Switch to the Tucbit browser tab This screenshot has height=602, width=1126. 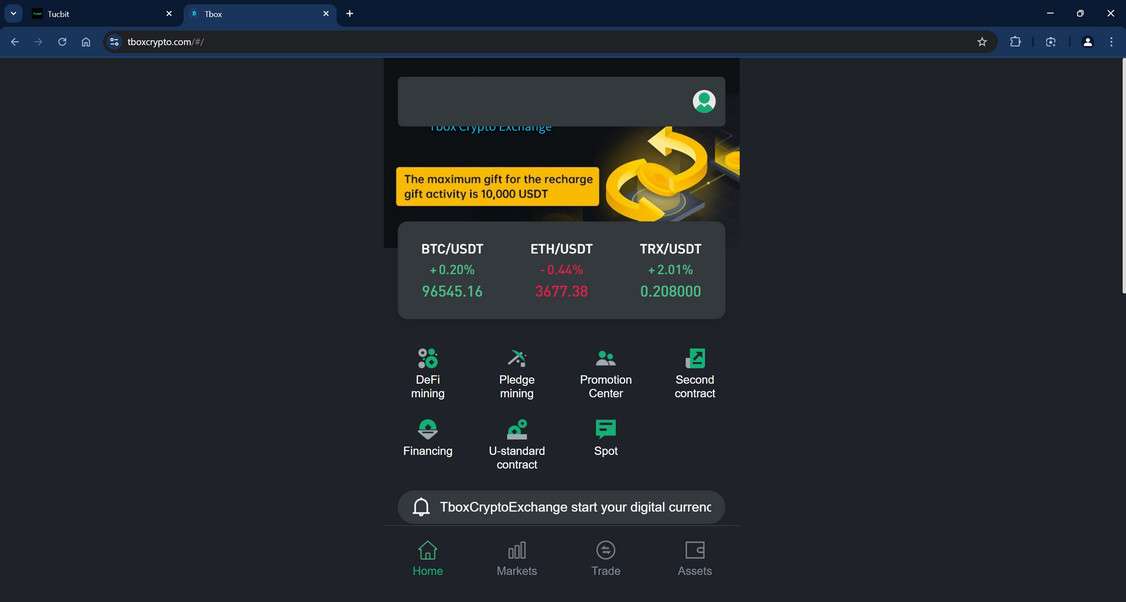tap(103, 14)
